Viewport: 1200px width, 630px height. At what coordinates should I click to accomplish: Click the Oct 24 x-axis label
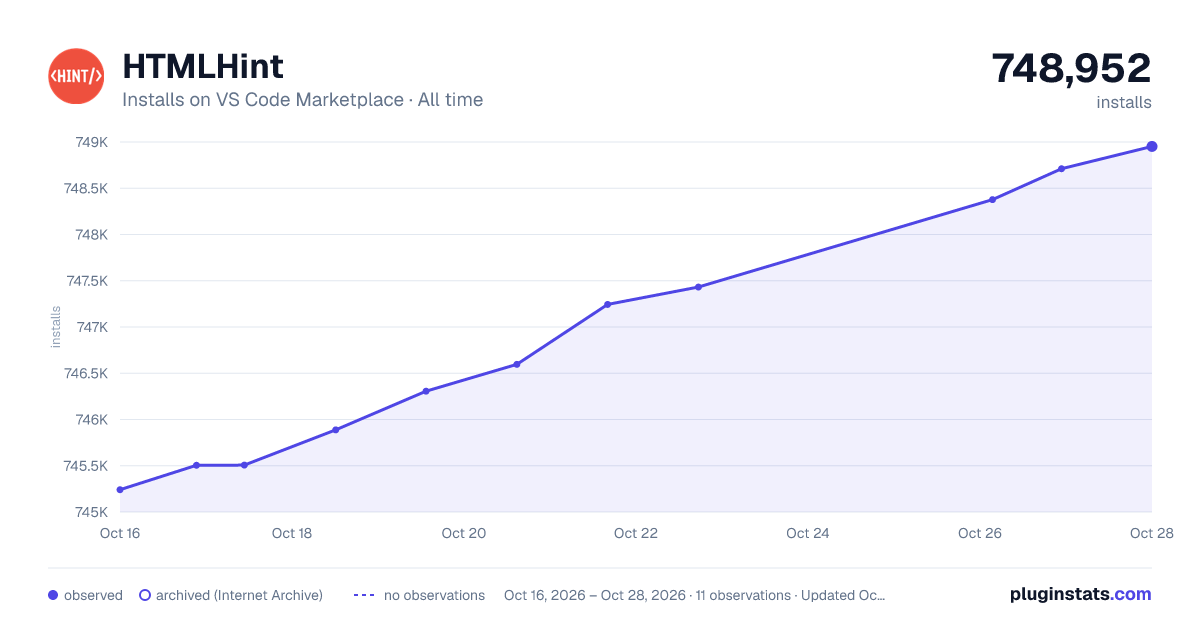point(808,533)
